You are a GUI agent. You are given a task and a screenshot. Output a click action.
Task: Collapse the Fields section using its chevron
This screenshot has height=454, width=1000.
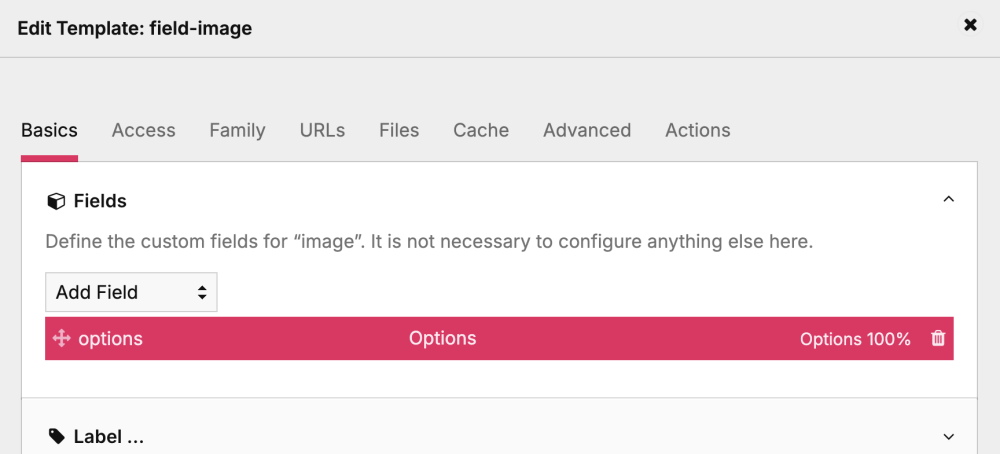tap(949, 200)
